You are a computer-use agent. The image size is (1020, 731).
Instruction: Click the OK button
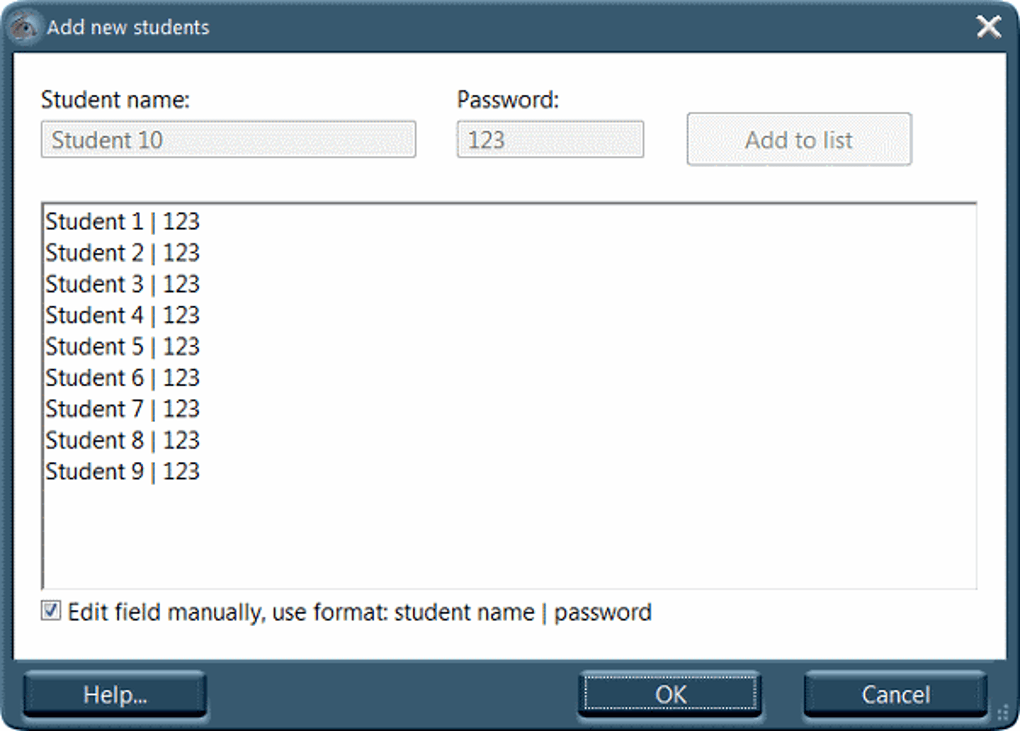tap(670, 694)
